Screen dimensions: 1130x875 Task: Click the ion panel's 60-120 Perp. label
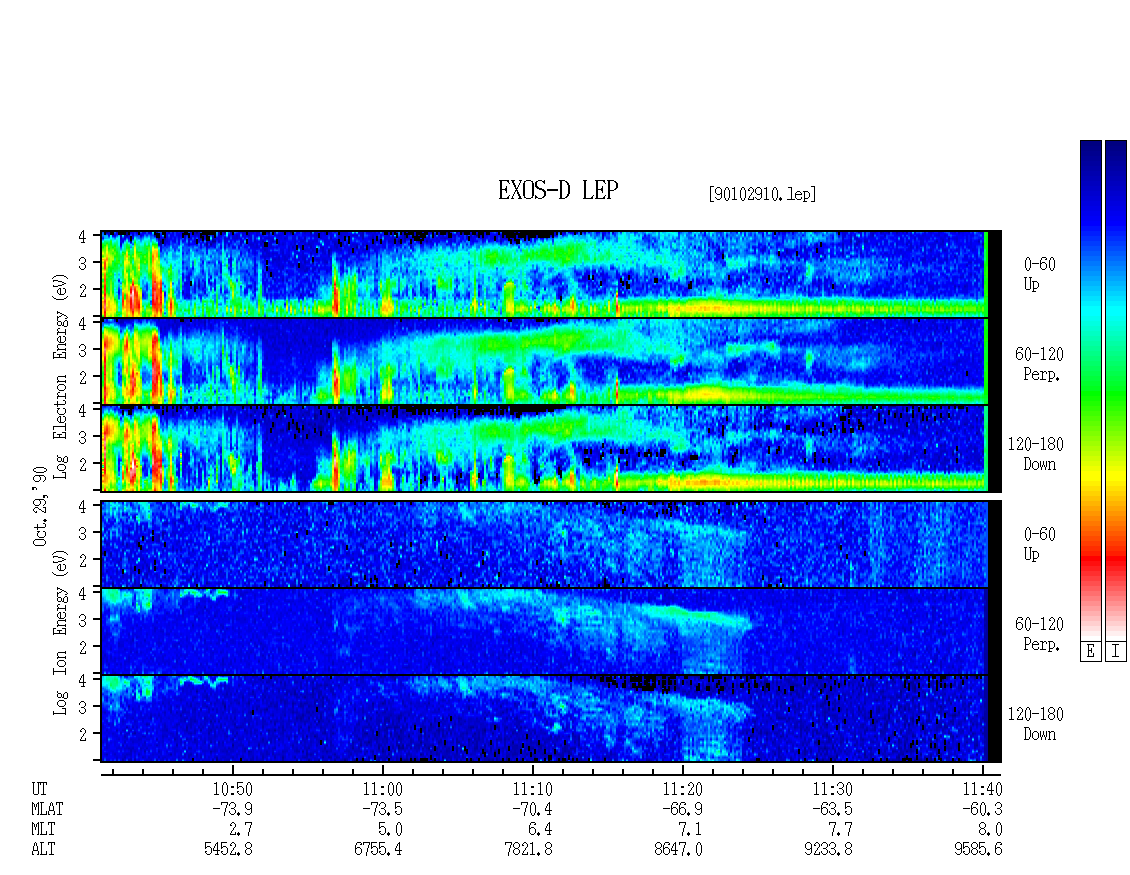tap(1039, 634)
